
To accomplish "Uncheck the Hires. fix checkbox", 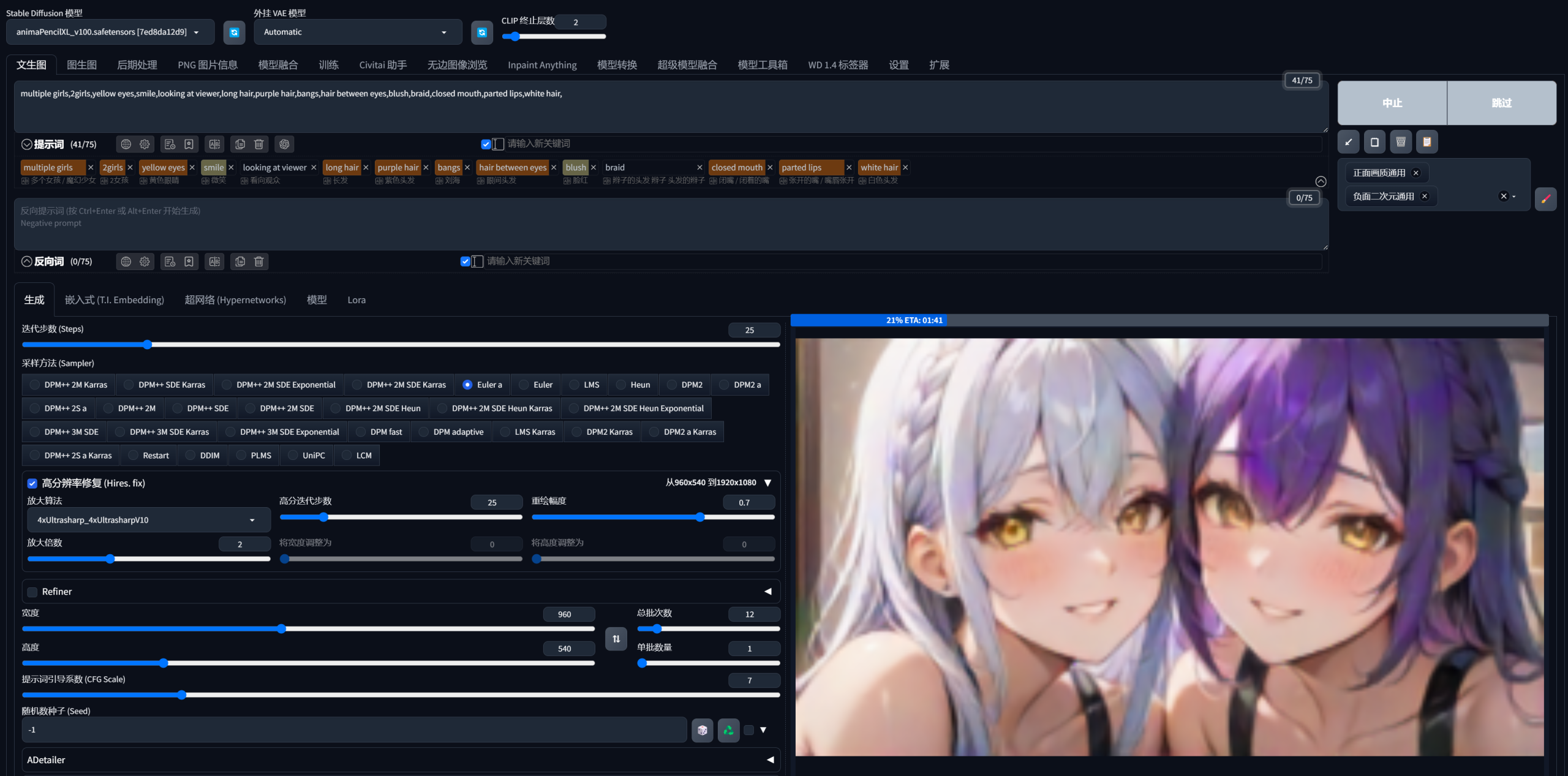I will tap(32, 483).
